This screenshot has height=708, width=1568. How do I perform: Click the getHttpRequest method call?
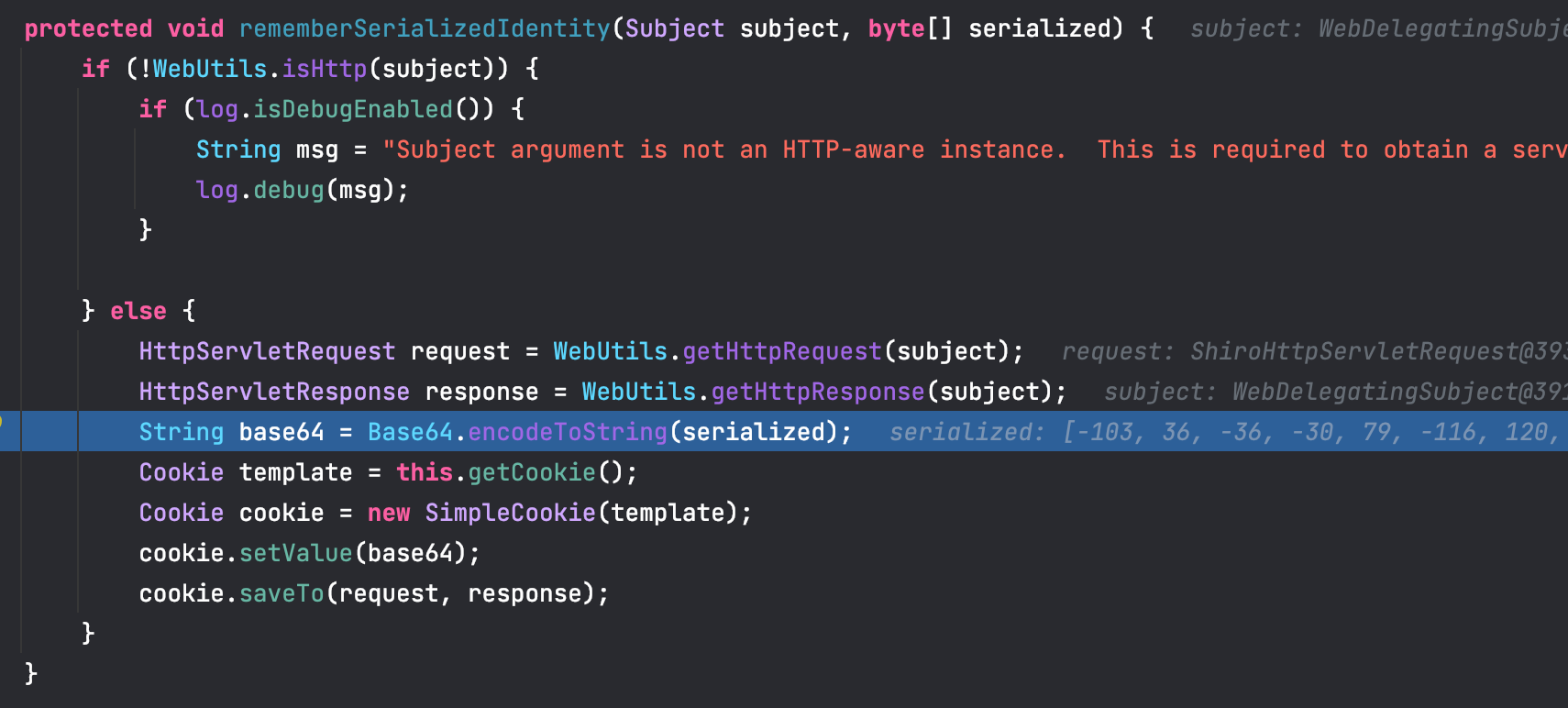(x=781, y=351)
